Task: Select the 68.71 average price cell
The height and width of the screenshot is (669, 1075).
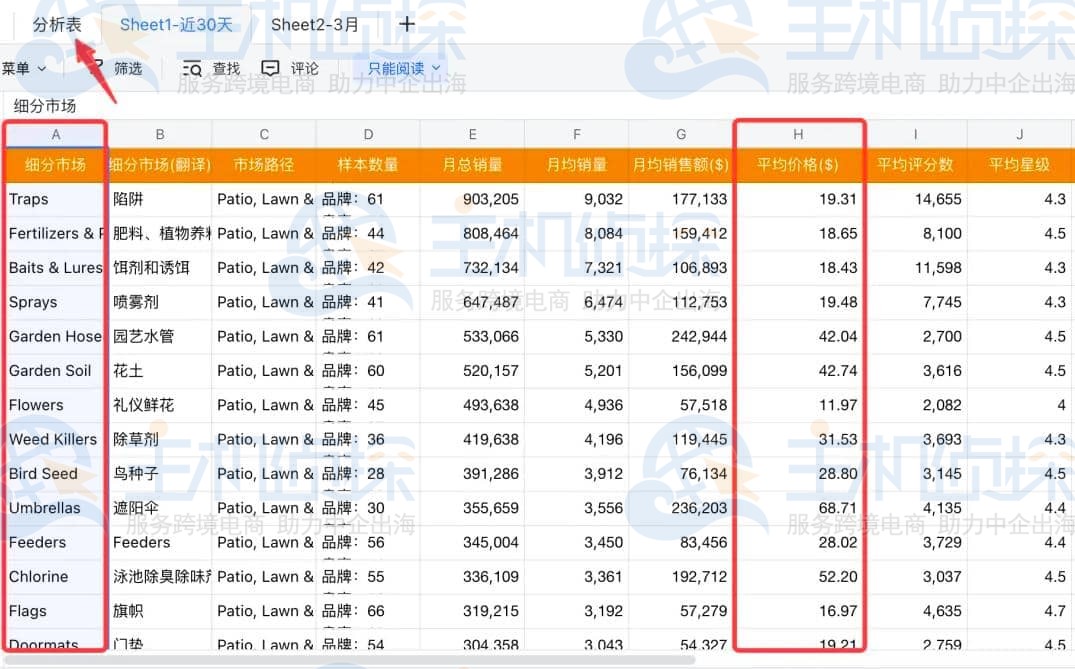Action: pos(798,508)
